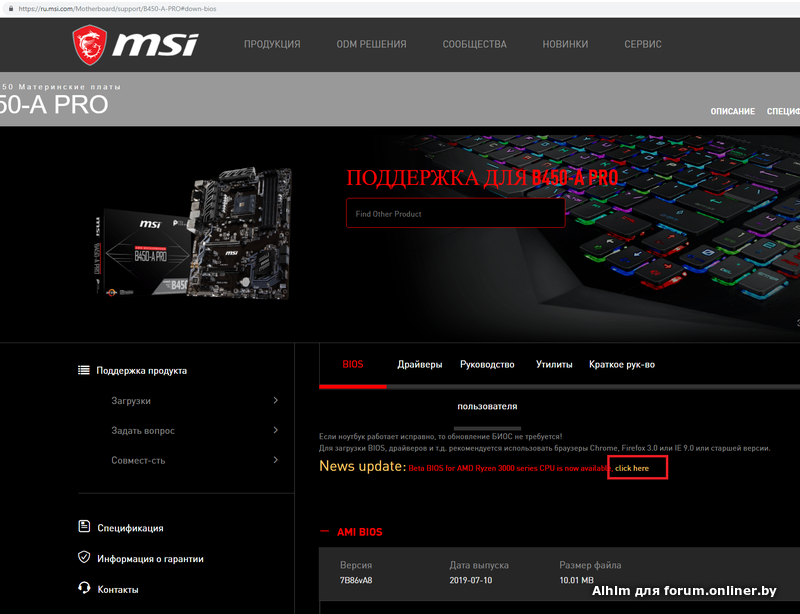The width and height of the screenshot is (800, 614).
Task: Click the AMI BIOS section title
Action: click(360, 532)
